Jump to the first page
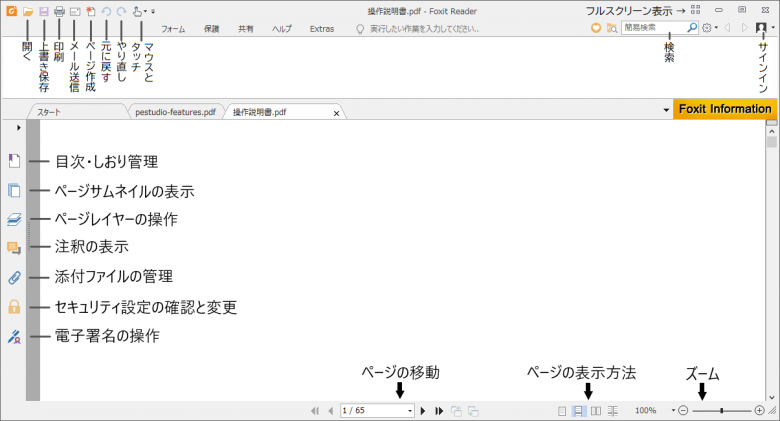This screenshot has width=780, height=421. click(314, 411)
